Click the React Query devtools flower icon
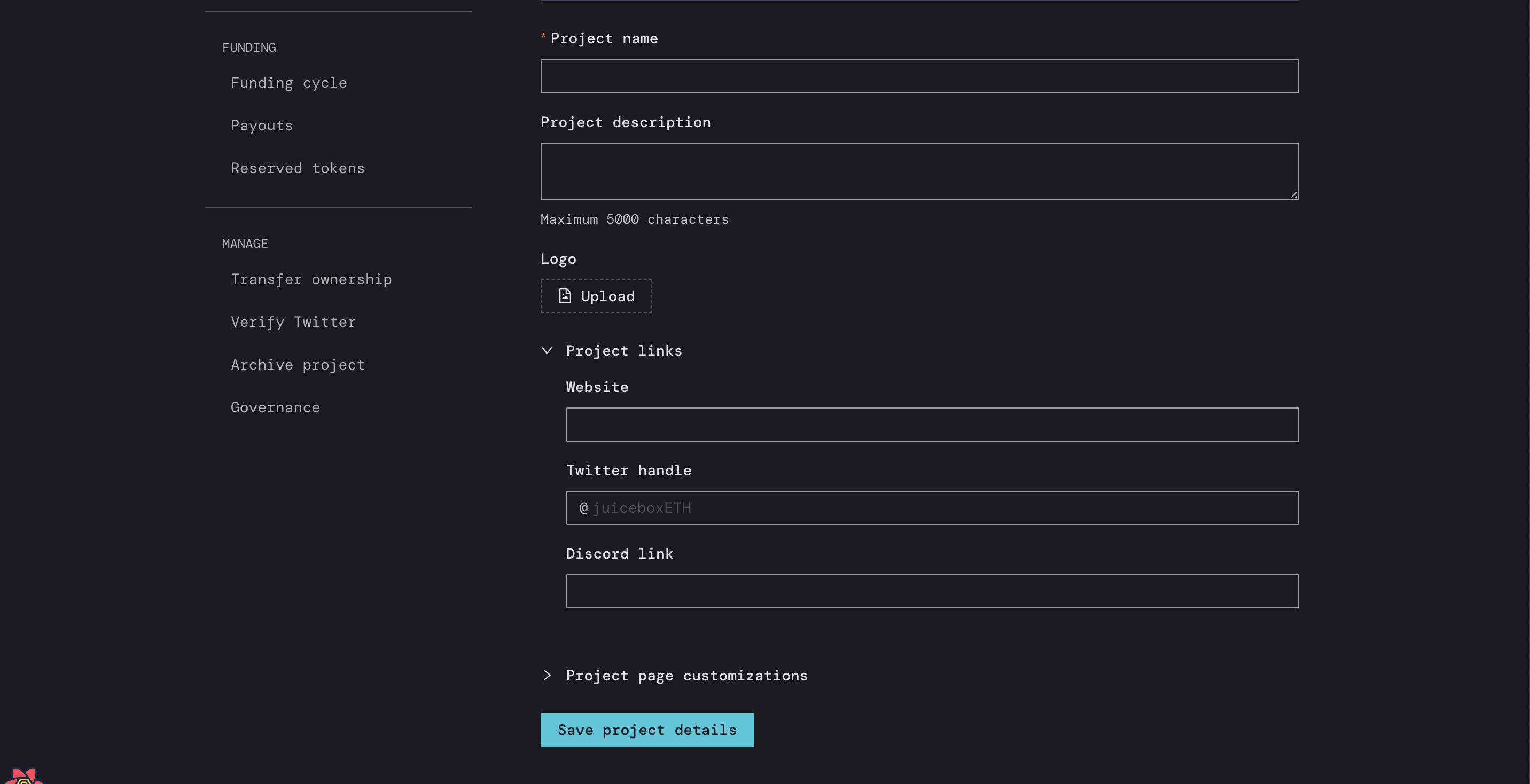Viewport: 1530px width, 784px height. [x=22, y=775]
